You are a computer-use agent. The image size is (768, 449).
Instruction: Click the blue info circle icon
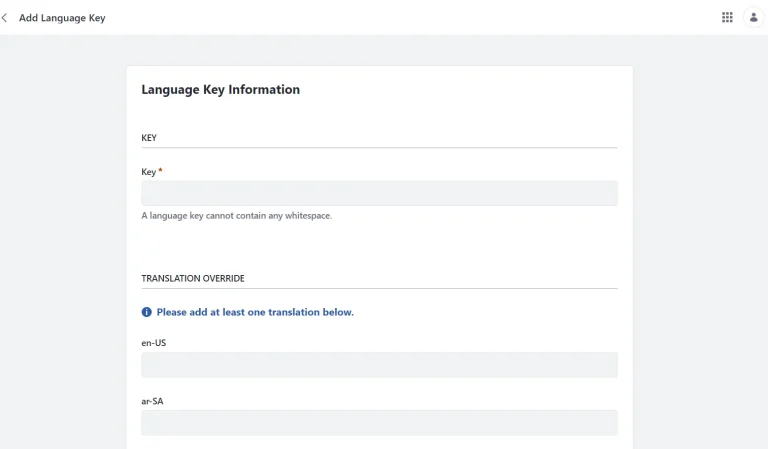point(146,312)
